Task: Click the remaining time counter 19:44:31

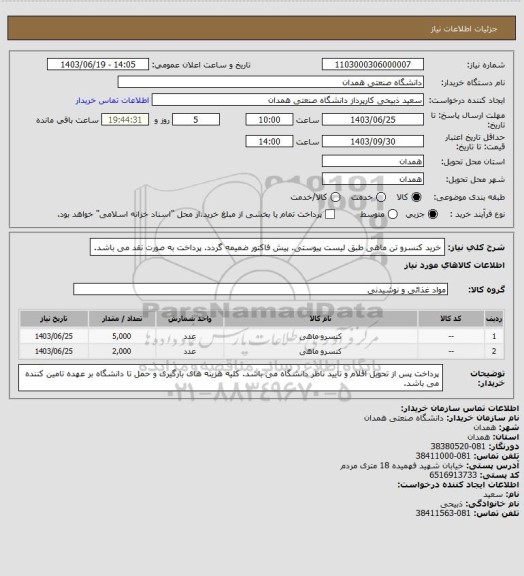Action: [x=125, y=120]
